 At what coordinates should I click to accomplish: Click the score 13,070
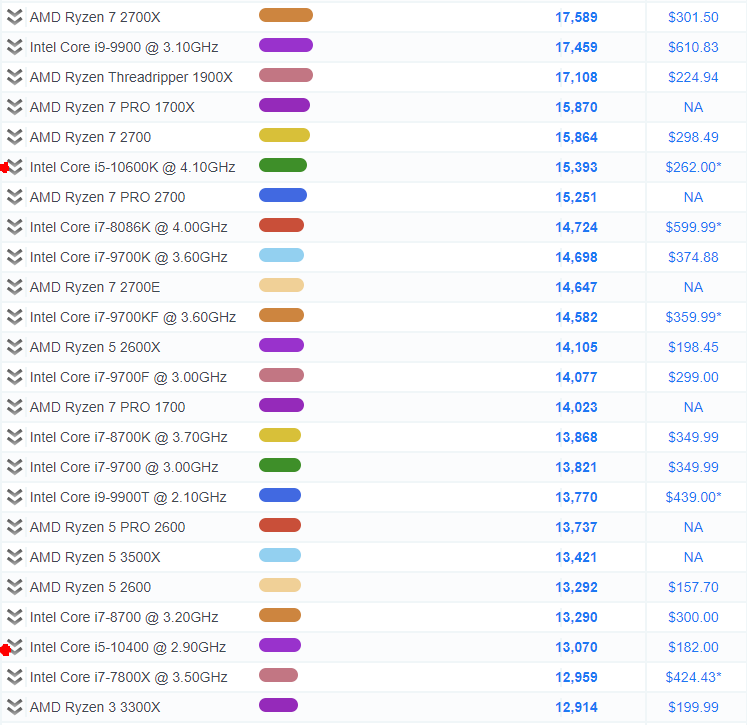[576, 647]
